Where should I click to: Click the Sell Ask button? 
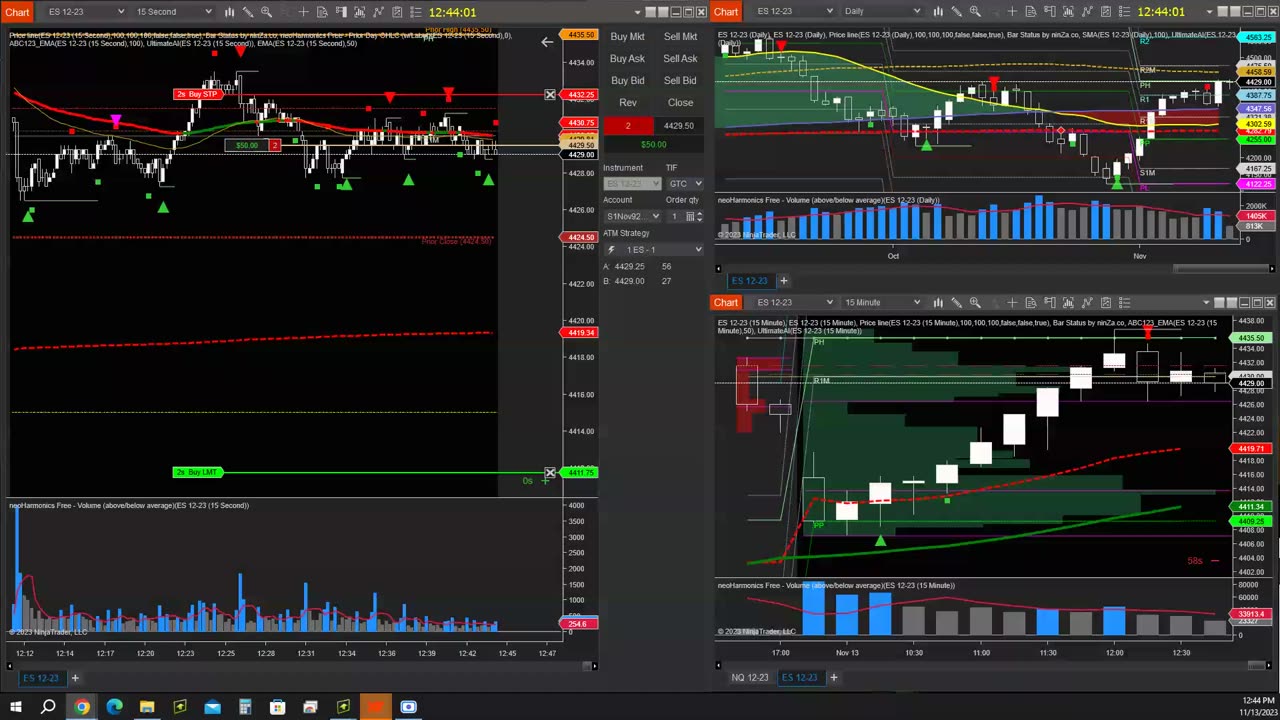pyautogui.click(x=680, y=59)
